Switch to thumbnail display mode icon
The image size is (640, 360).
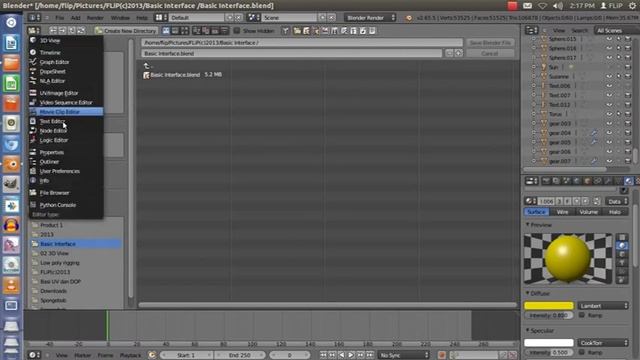tap(184, 31)
